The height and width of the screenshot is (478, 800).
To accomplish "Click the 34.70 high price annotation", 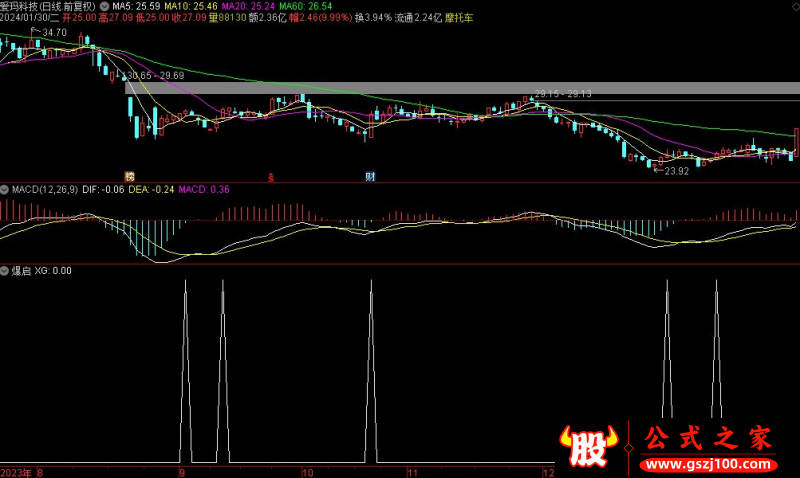I will (x=54, y=33).
